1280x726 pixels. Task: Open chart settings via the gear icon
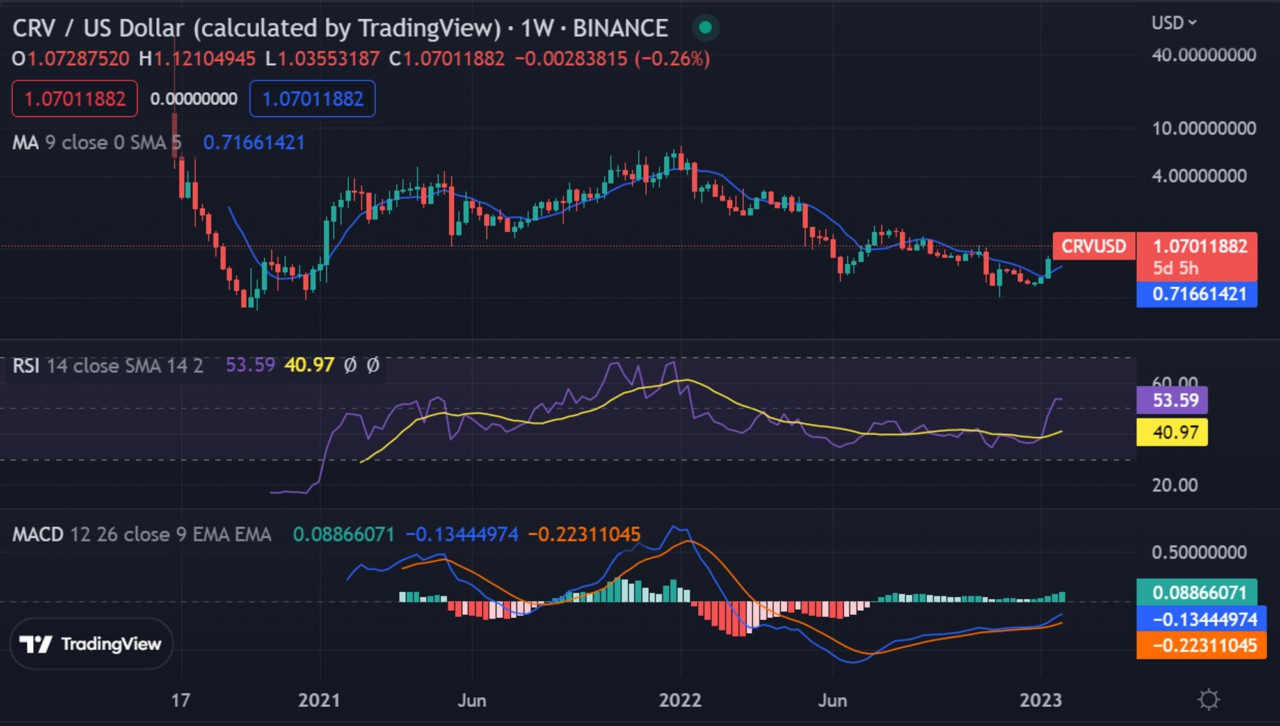(x=1207, y=700)
